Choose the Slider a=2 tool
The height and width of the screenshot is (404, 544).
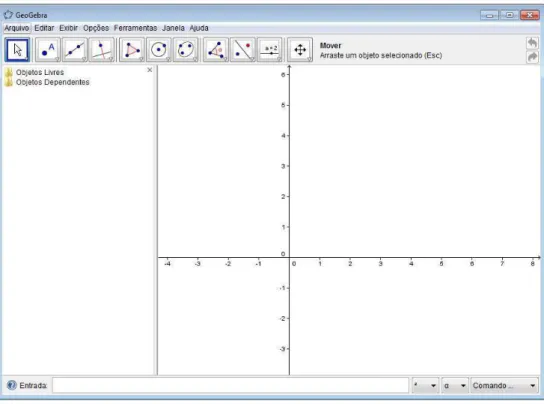coord(270,50)
